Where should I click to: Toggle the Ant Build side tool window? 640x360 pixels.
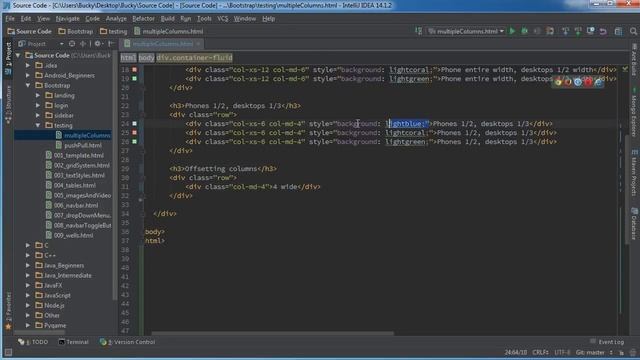pyautogui.click(x=634, y=60)
